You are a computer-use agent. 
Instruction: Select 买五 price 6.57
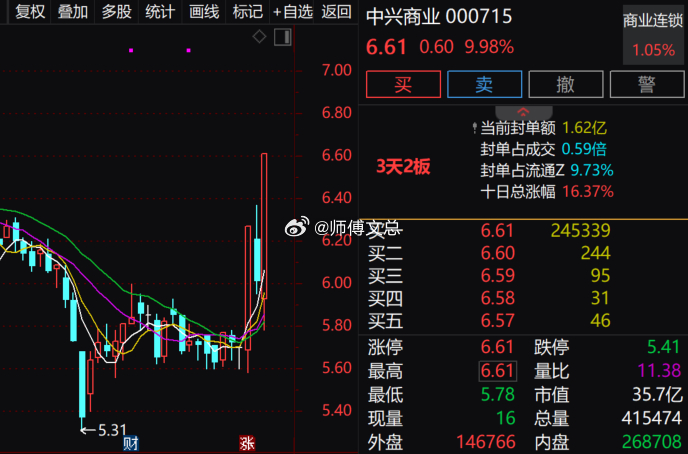[498, 321]
